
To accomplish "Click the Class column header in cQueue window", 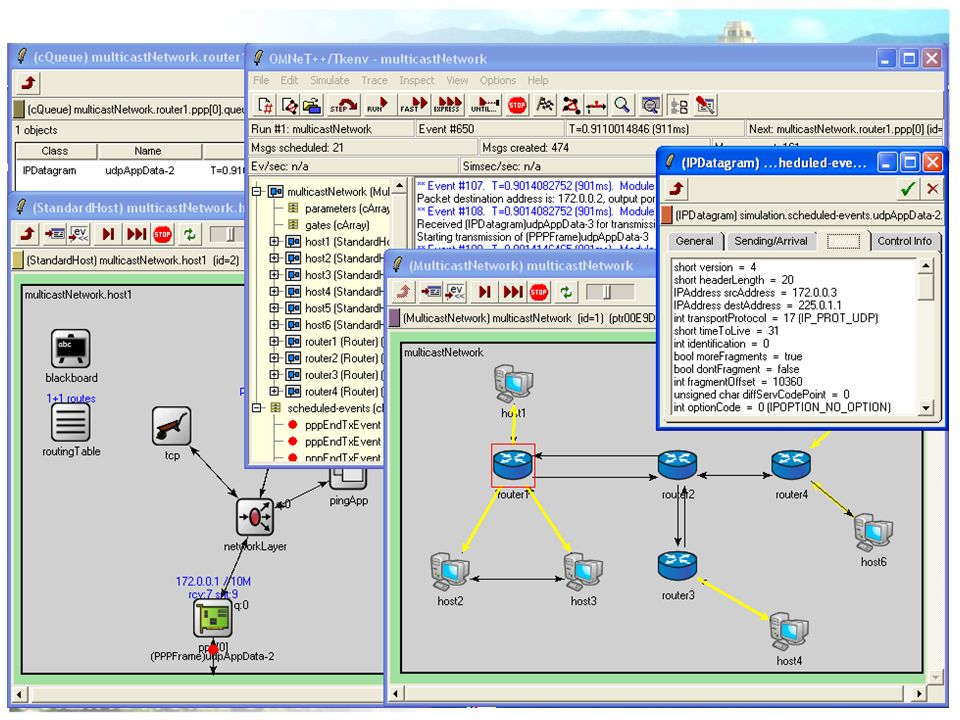I will click(x=55, y=151).
